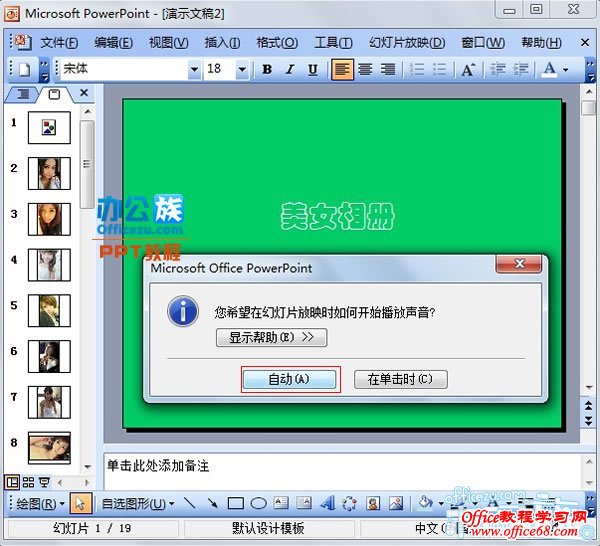Select the Oval drawing tool
600x546 pixels.
tap(259, 504)
